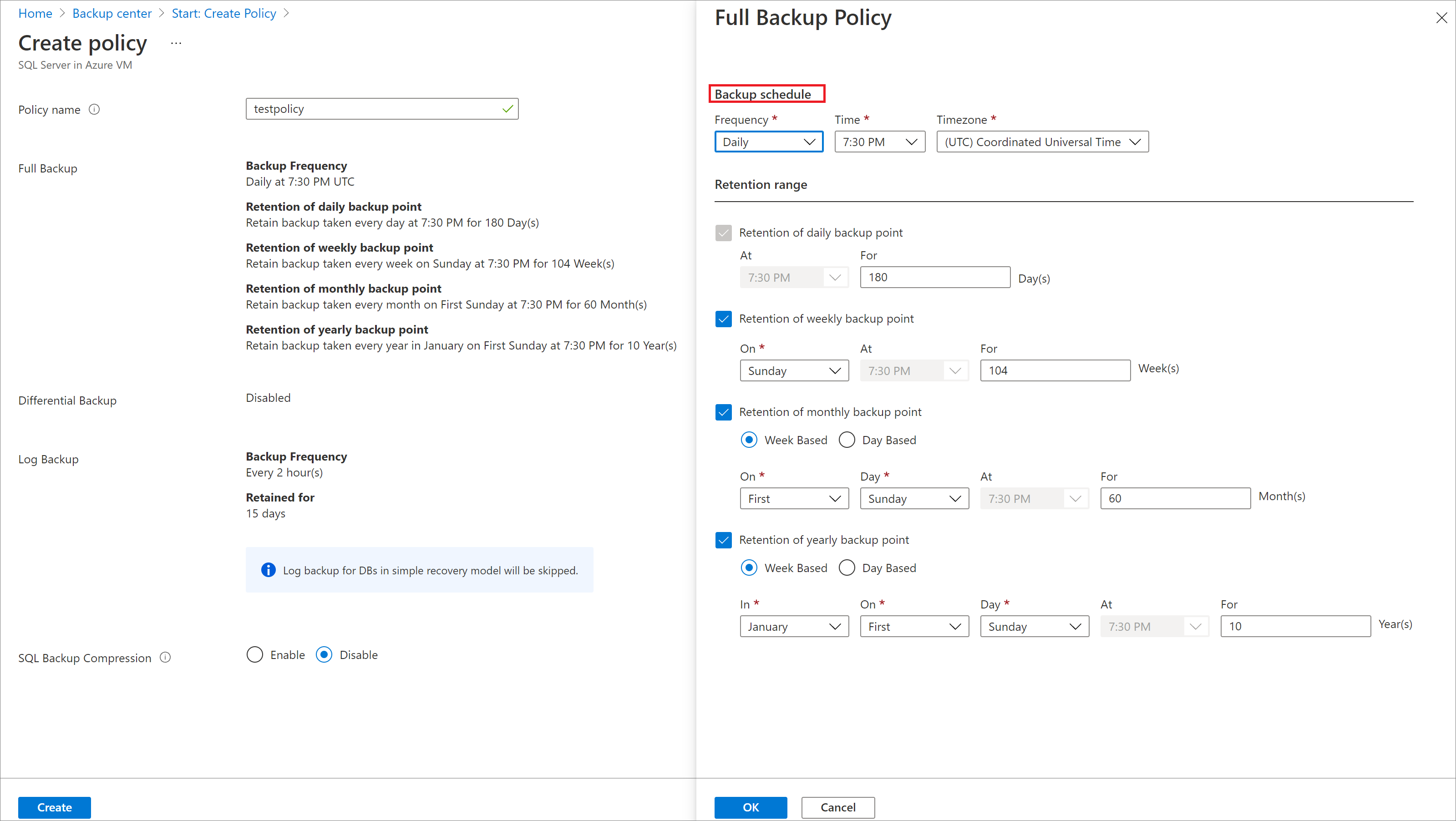Enable the SQL Backup Compression radio button

click(x=254, y=654)
